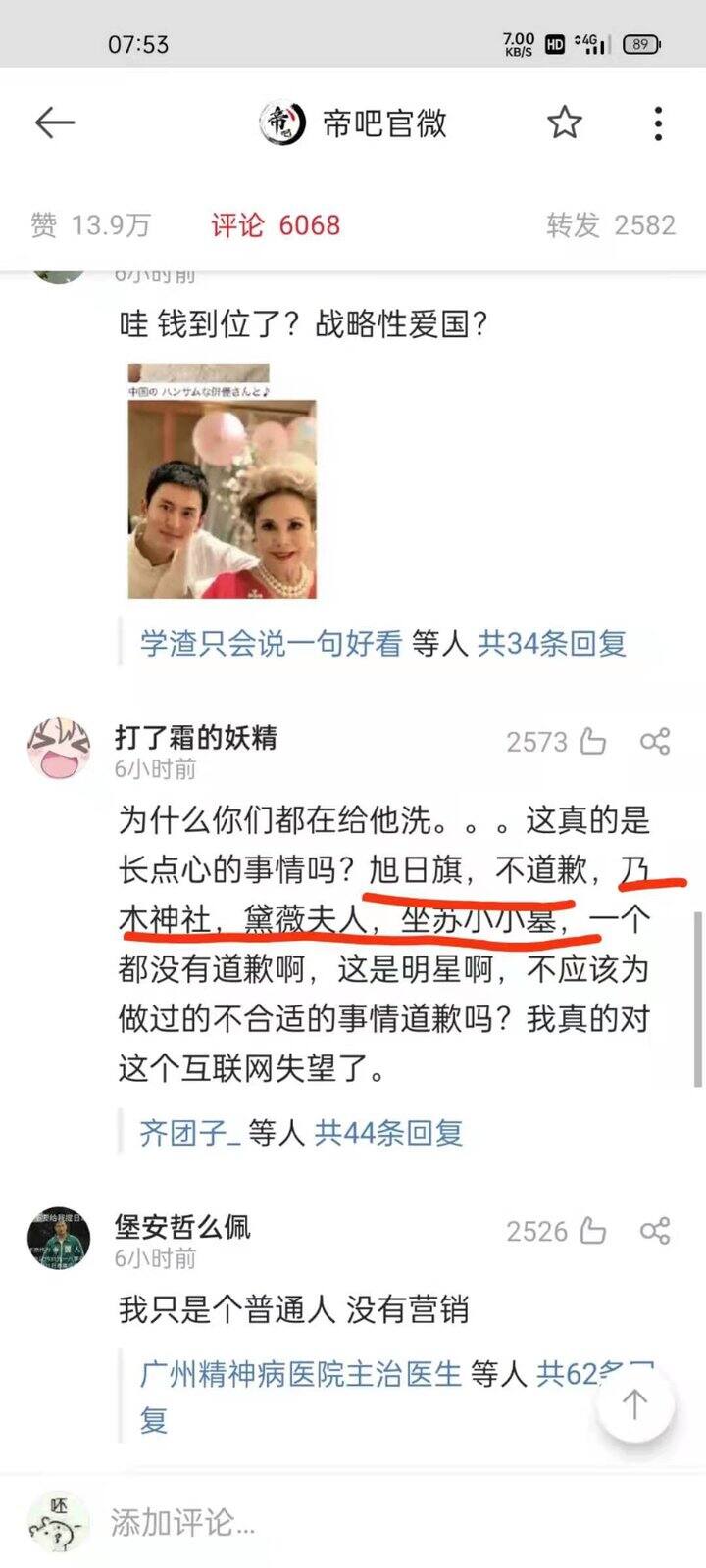Tap the back arrow icon
Screen dimensions: 706x1568
pyautogui.click(x=55, y=122)
